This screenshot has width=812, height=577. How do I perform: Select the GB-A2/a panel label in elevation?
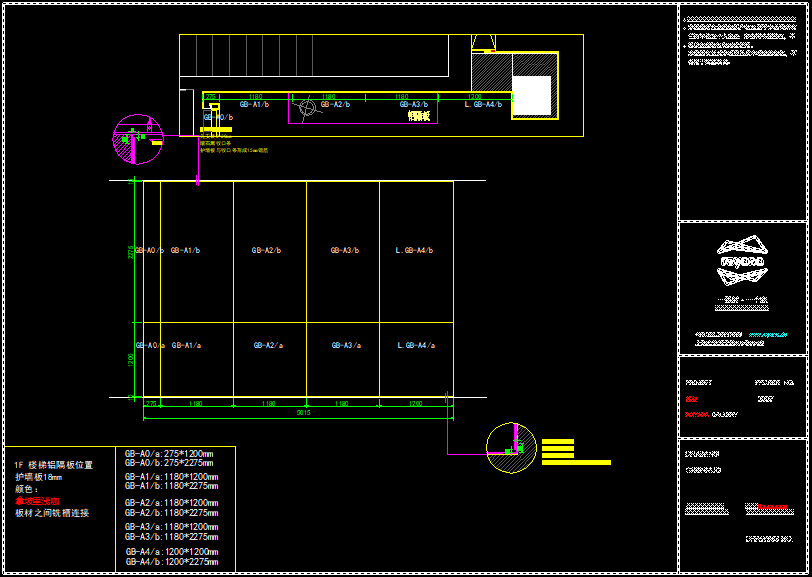point(267,345)
